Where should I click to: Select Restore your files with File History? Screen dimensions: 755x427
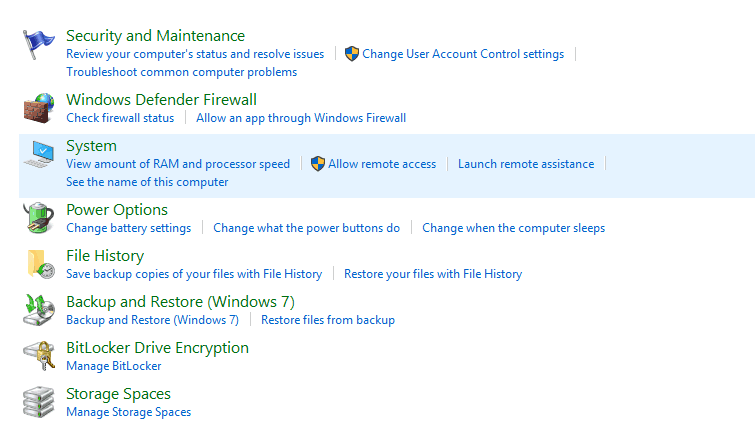433,274
